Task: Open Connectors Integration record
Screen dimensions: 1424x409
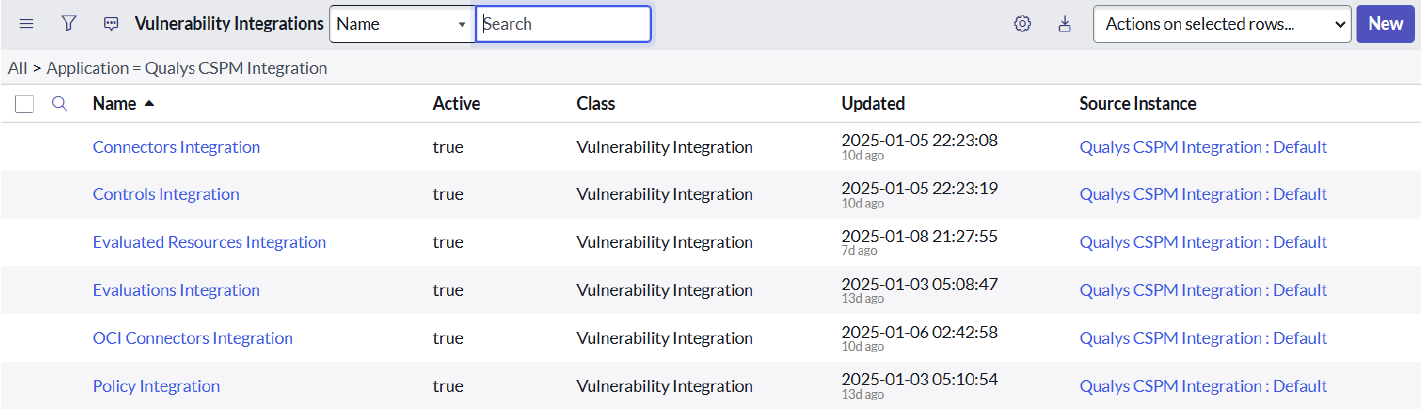Action: click(176, 147)
